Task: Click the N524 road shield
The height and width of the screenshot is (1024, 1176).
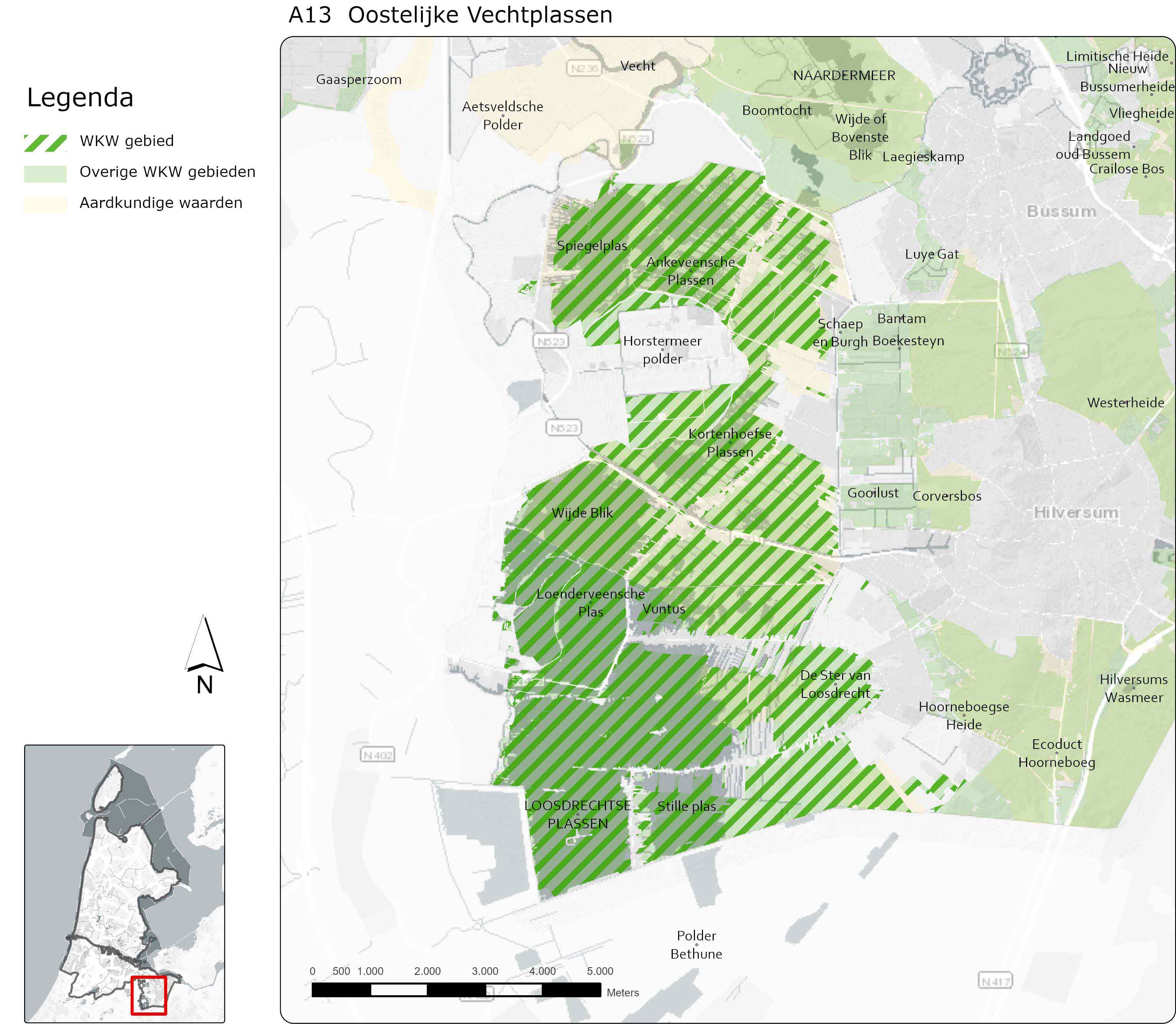Action: coord(1011,351)
